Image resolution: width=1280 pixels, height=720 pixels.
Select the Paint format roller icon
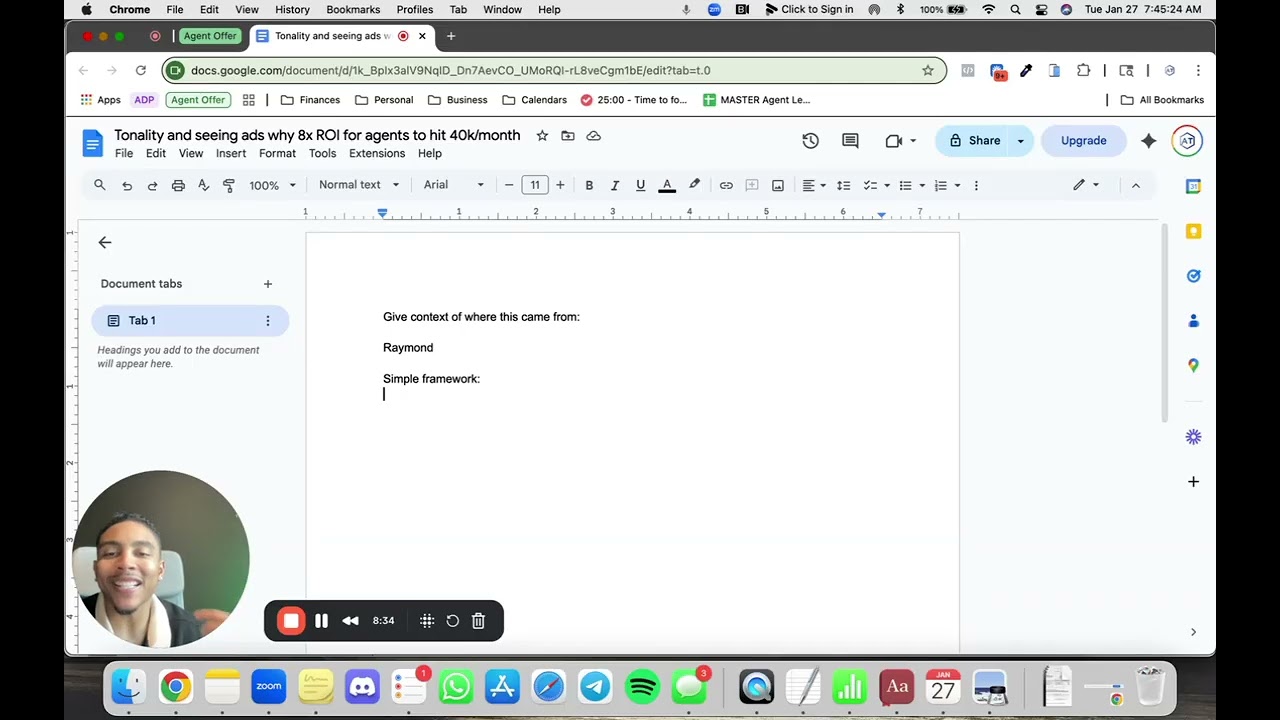[x=229, y=185]
